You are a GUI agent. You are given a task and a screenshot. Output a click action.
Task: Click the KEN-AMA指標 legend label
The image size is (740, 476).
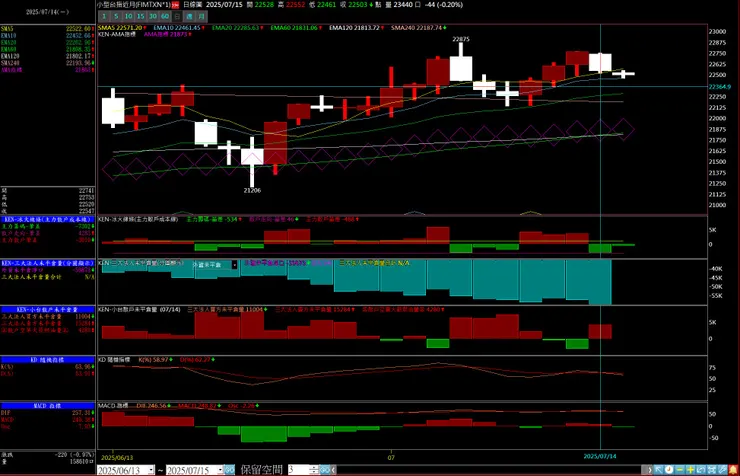click(117, 34)
